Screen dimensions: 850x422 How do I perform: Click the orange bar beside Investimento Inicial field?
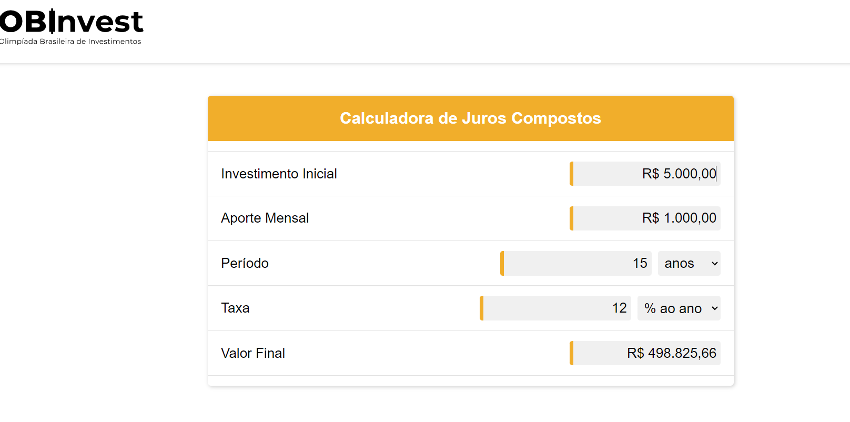571,174
